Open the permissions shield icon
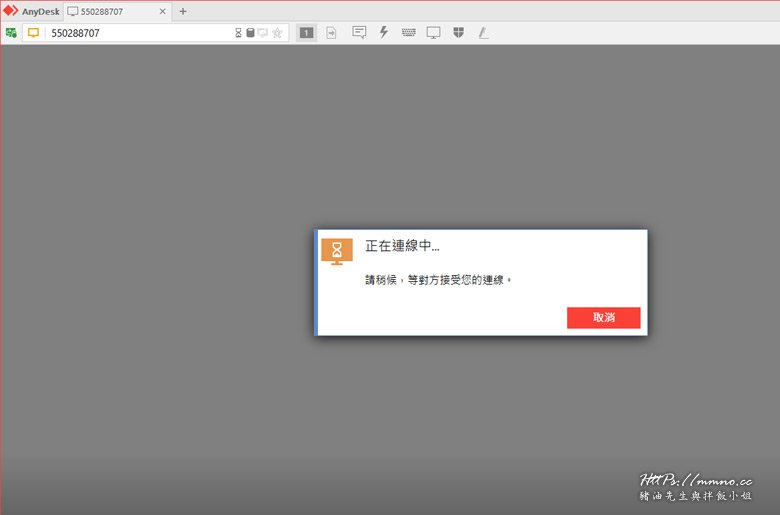Image resolution: width=780 pixels, height=515 pixels. (x=458, y=32)
